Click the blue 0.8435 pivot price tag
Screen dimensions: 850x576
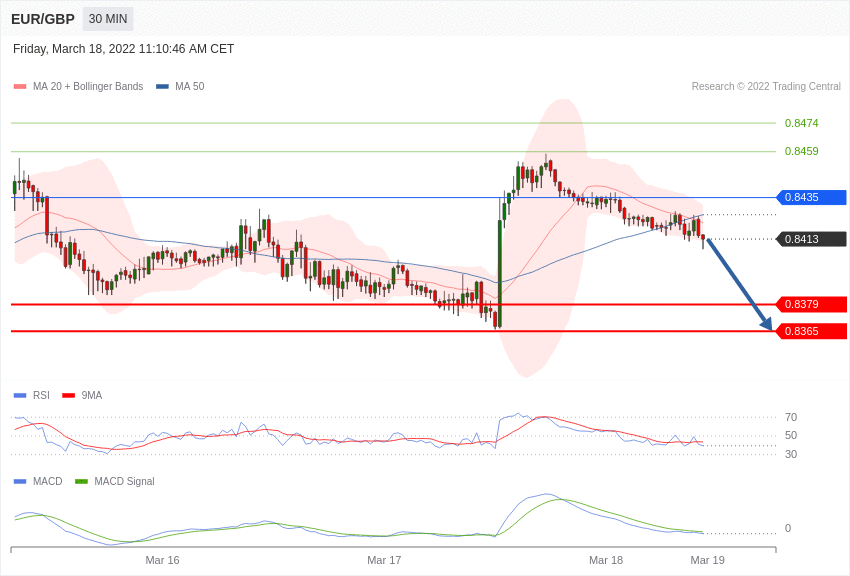click(812, 197)
